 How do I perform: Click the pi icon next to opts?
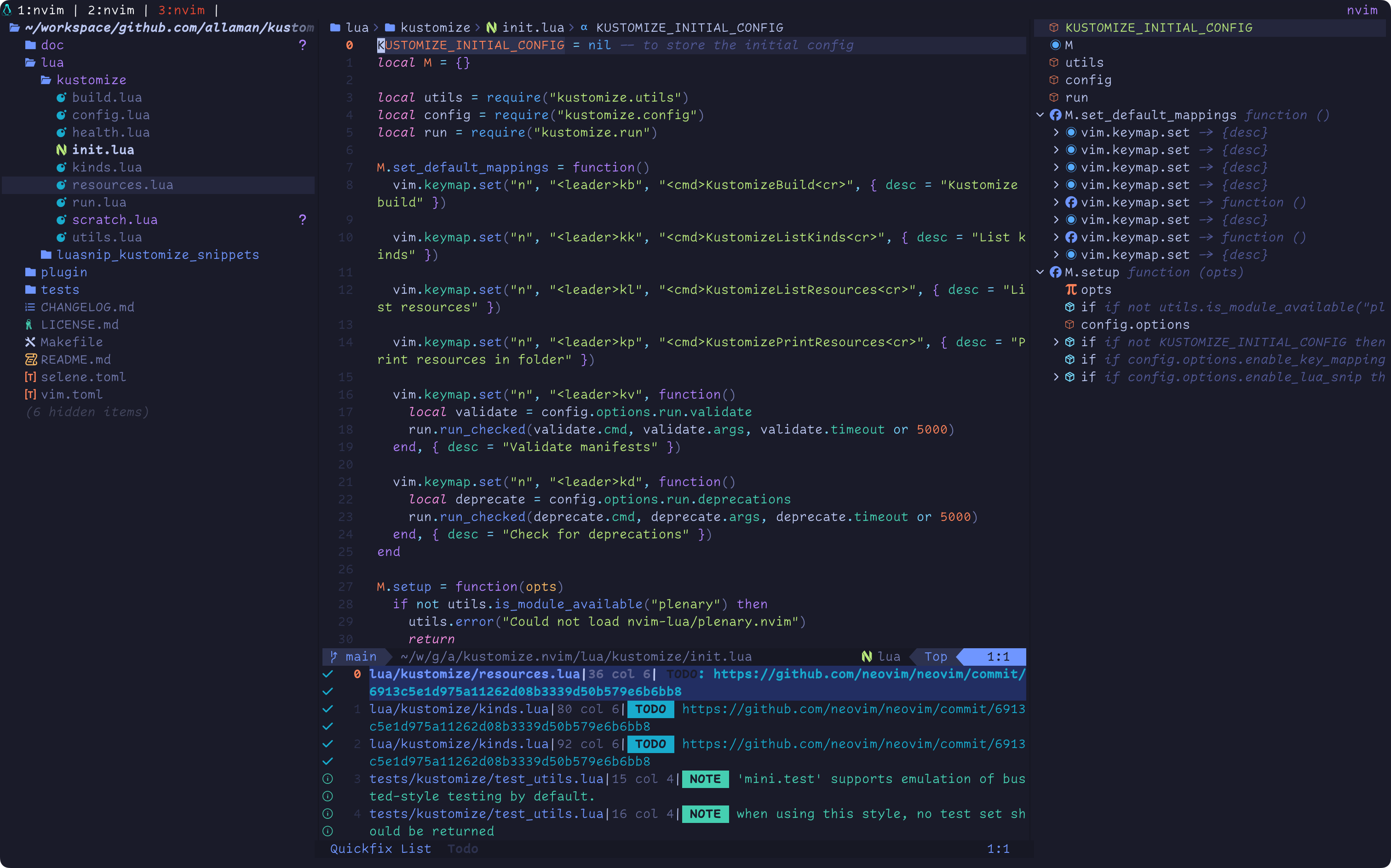[1070, 290]
